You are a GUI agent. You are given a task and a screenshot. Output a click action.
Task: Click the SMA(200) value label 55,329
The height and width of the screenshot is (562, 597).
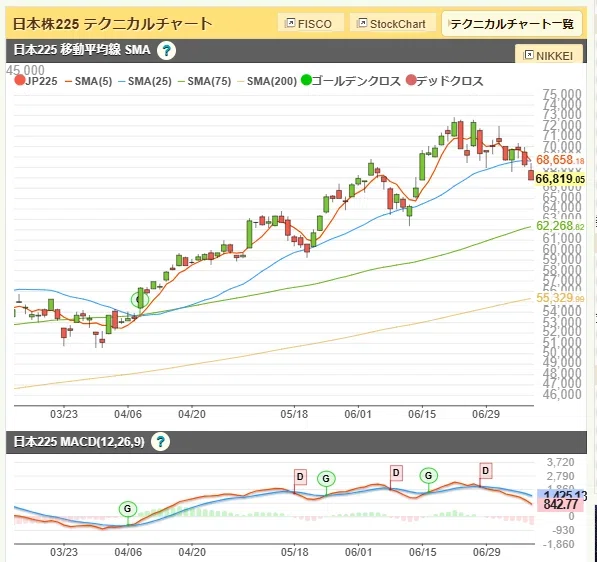[560, 298]
